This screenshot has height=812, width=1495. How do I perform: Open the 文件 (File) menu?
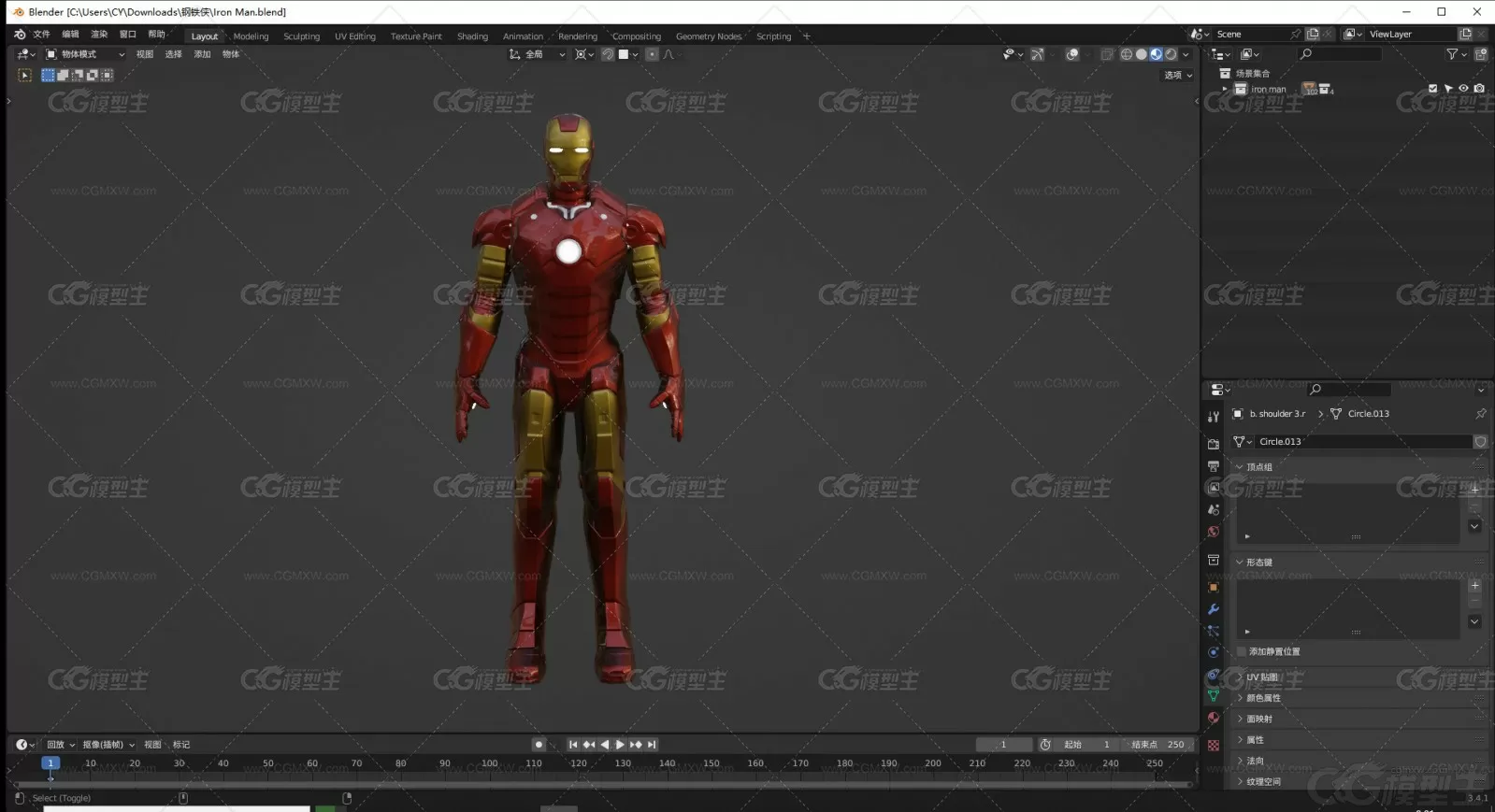point(41,34)
